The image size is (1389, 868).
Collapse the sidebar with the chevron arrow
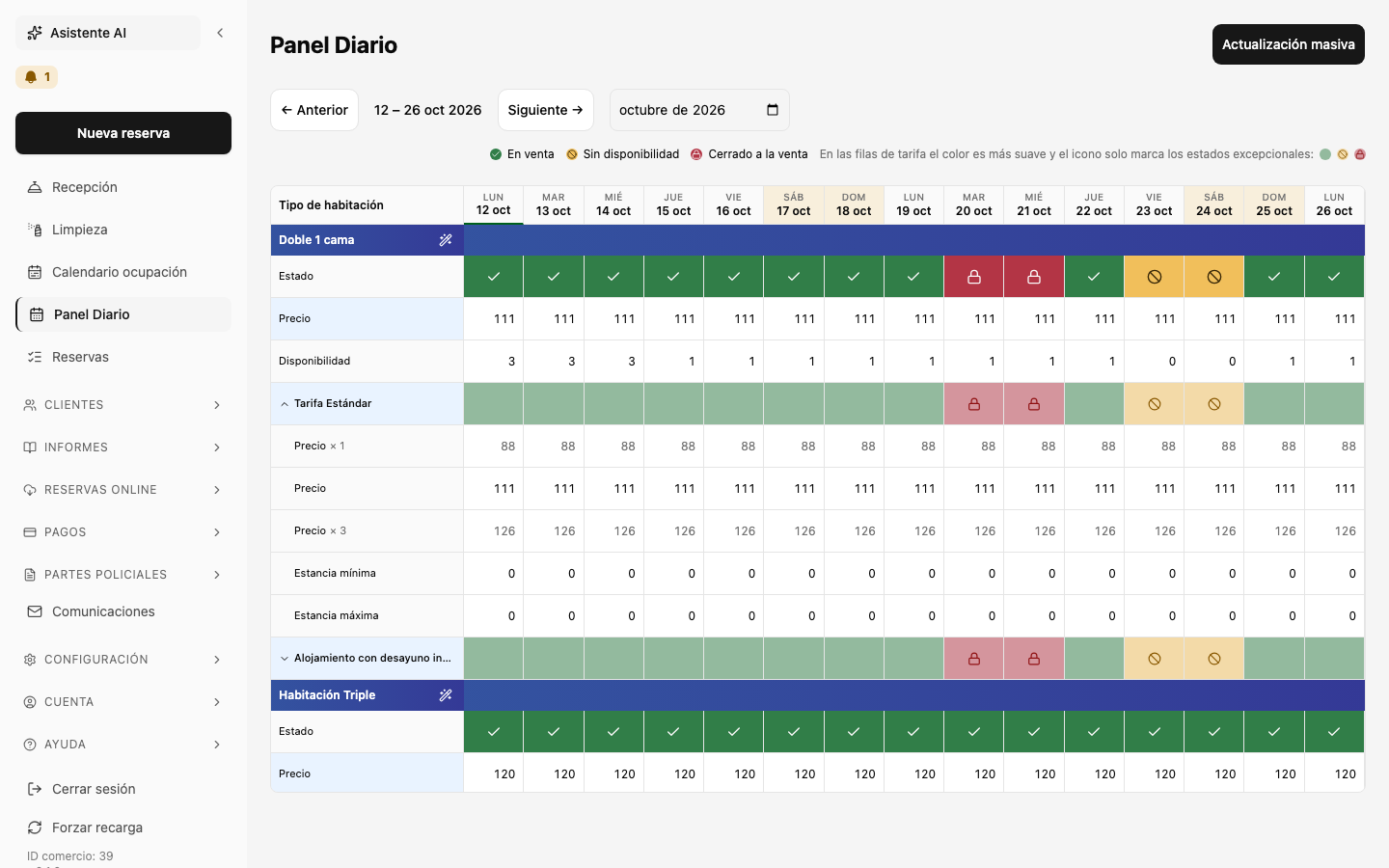tap(220, 33)
